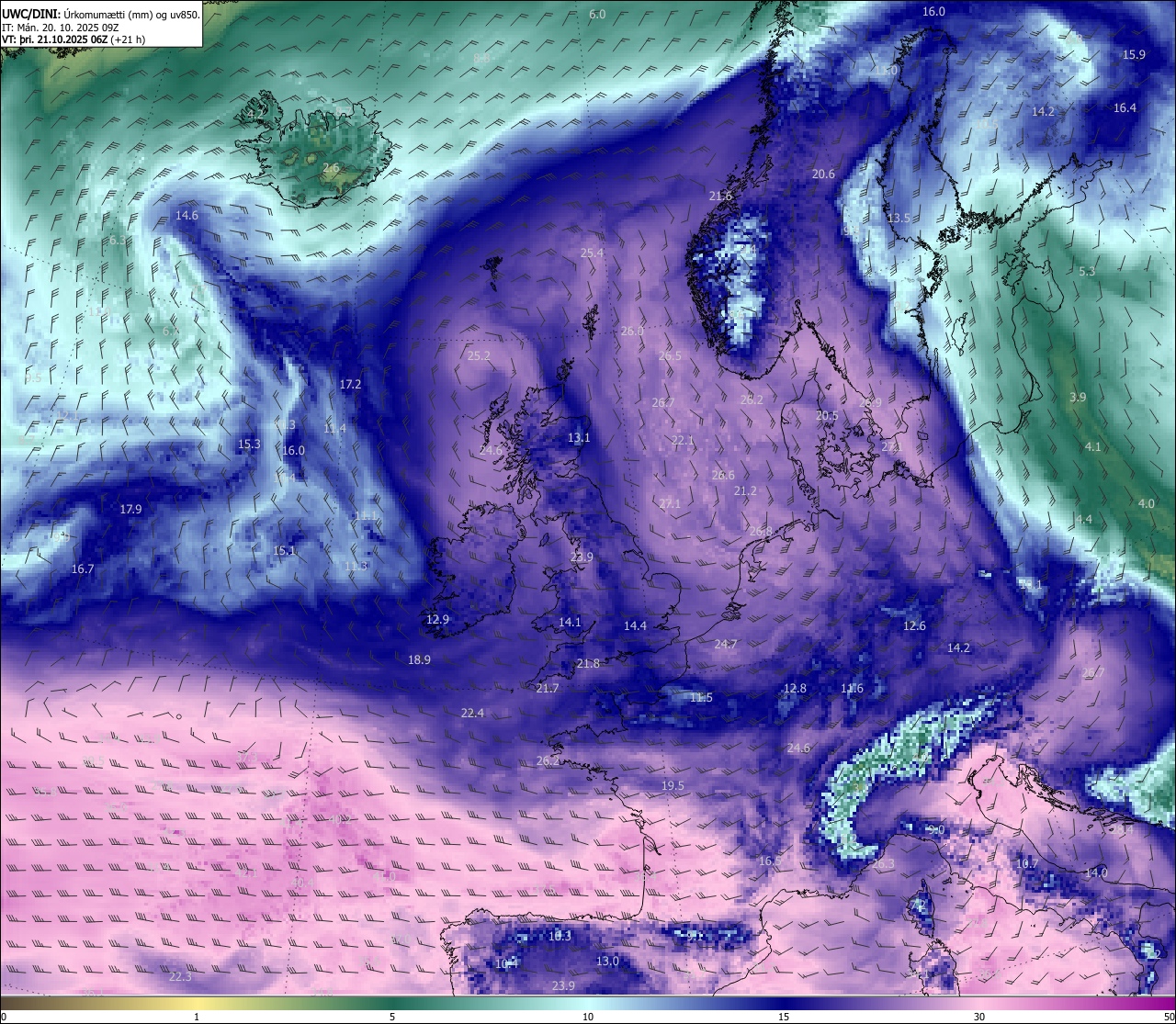Viewport: 1176px width, 1024px height.
Task: Click the map value '12.6'
Action: (x=914, y=626)
